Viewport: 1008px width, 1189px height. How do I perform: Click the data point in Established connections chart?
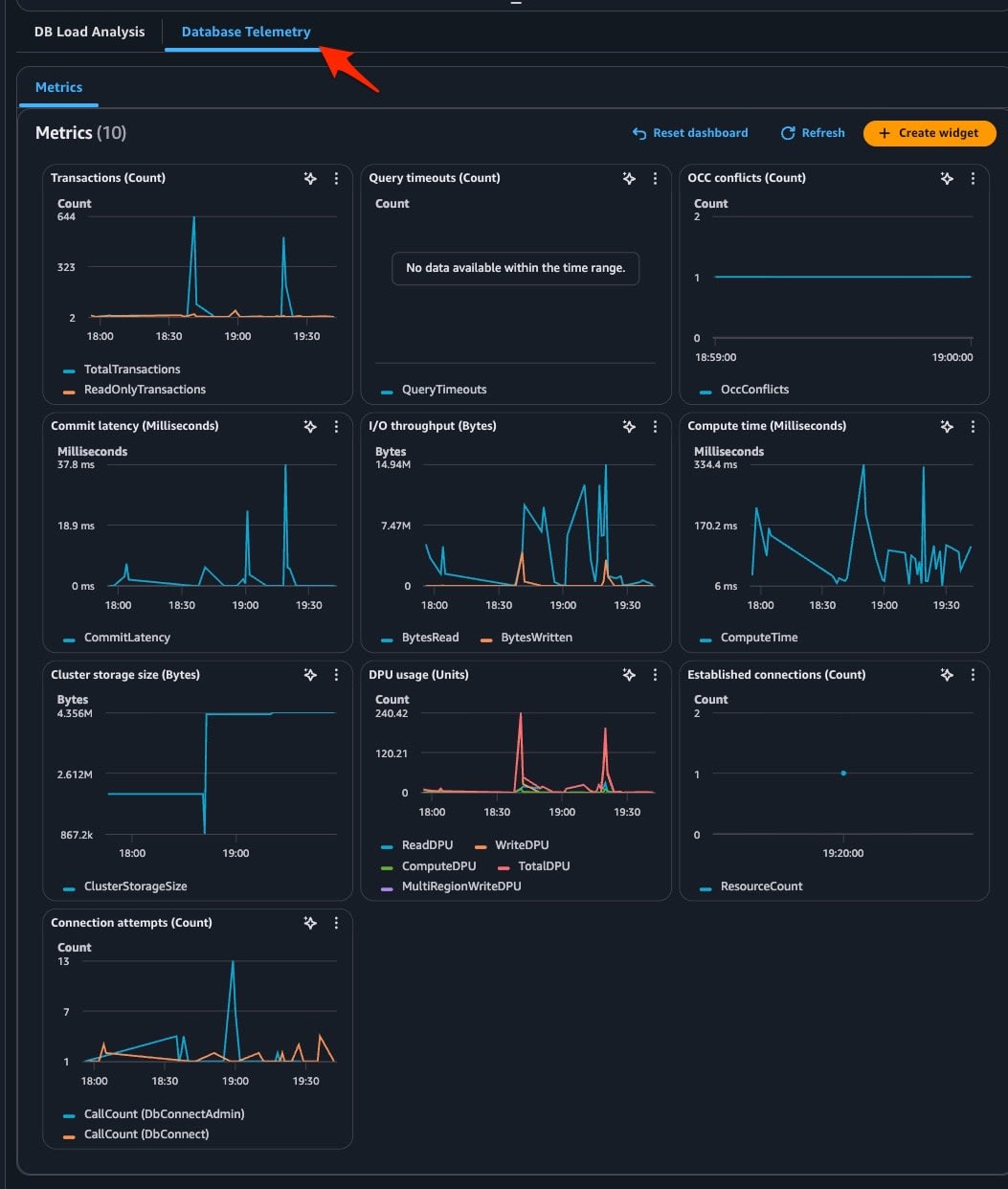click(x=843, y=774)
